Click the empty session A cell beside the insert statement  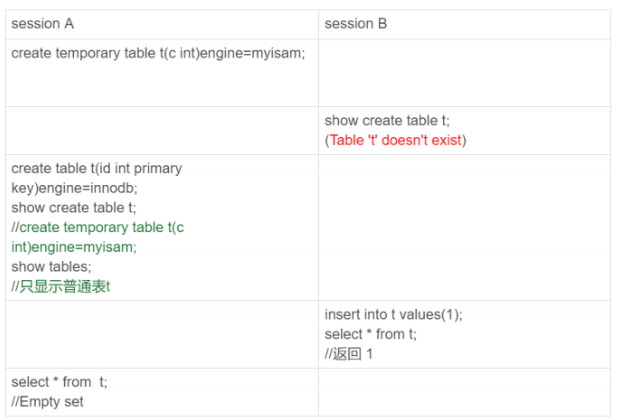coord(161,334)
